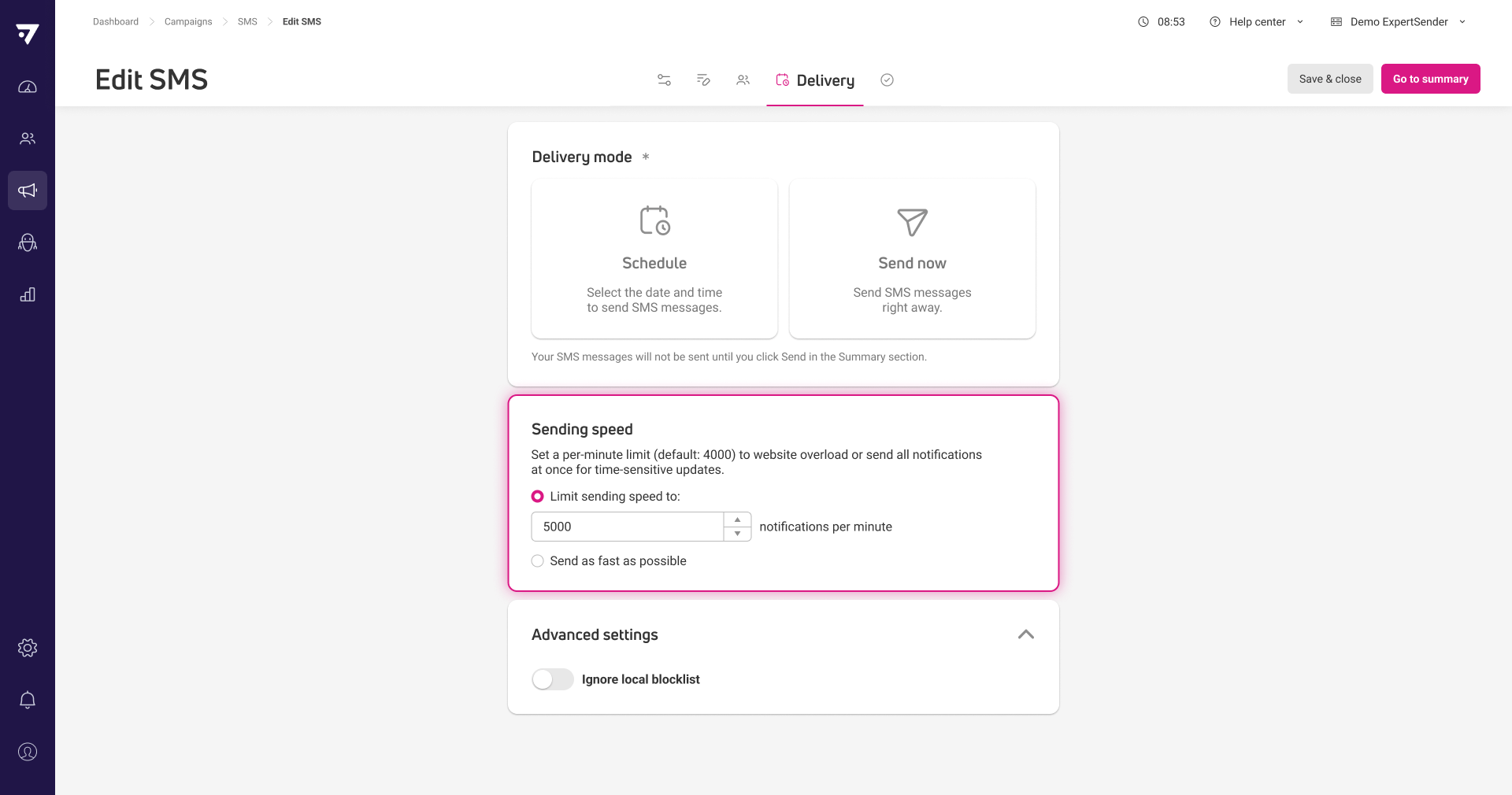This screenshot has height=795, width=1512.
Task: Click the SMS breadcrumb link
Action: tap(247, 22)
